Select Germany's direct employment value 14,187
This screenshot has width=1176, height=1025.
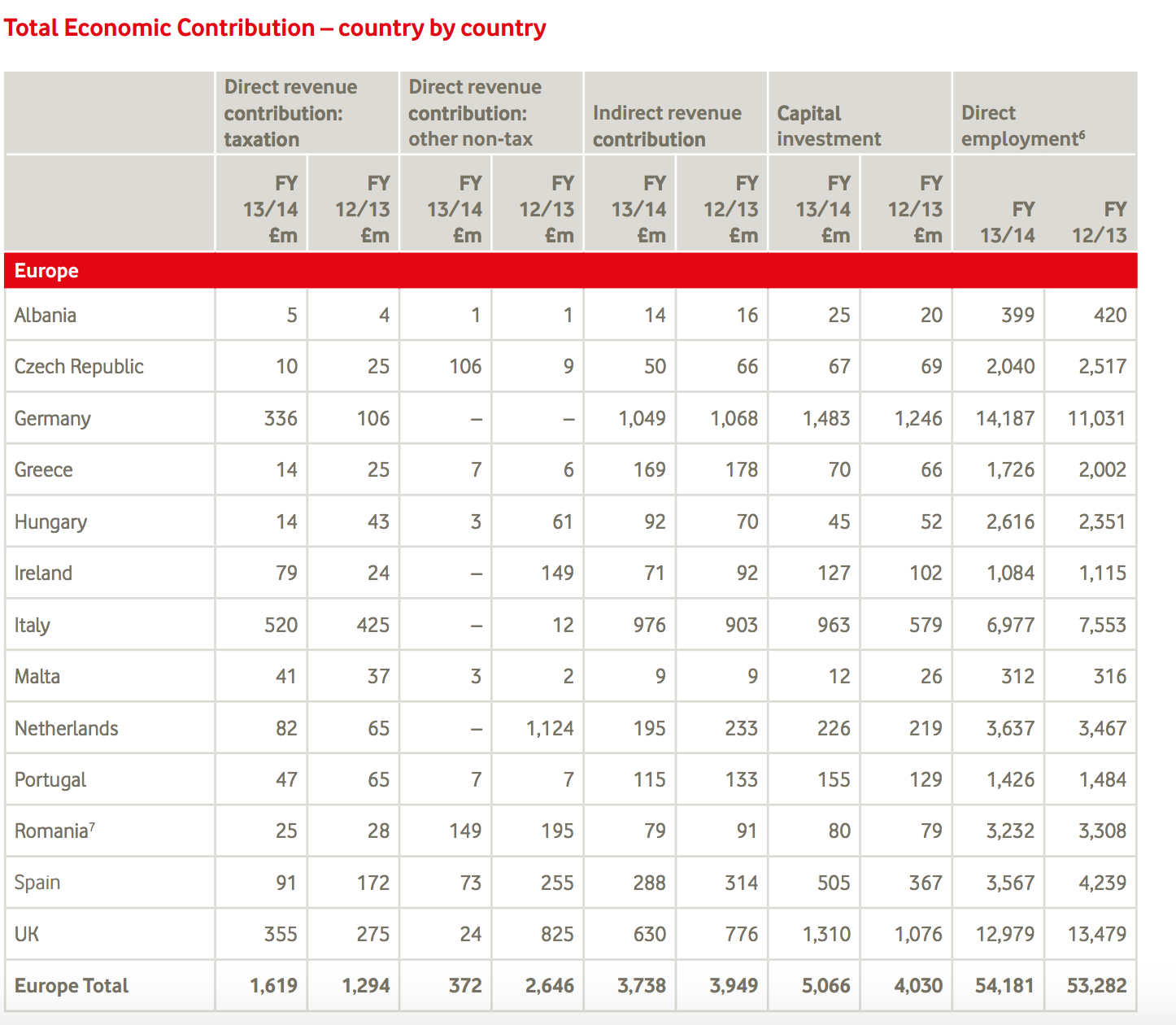tap(1005, 419)
